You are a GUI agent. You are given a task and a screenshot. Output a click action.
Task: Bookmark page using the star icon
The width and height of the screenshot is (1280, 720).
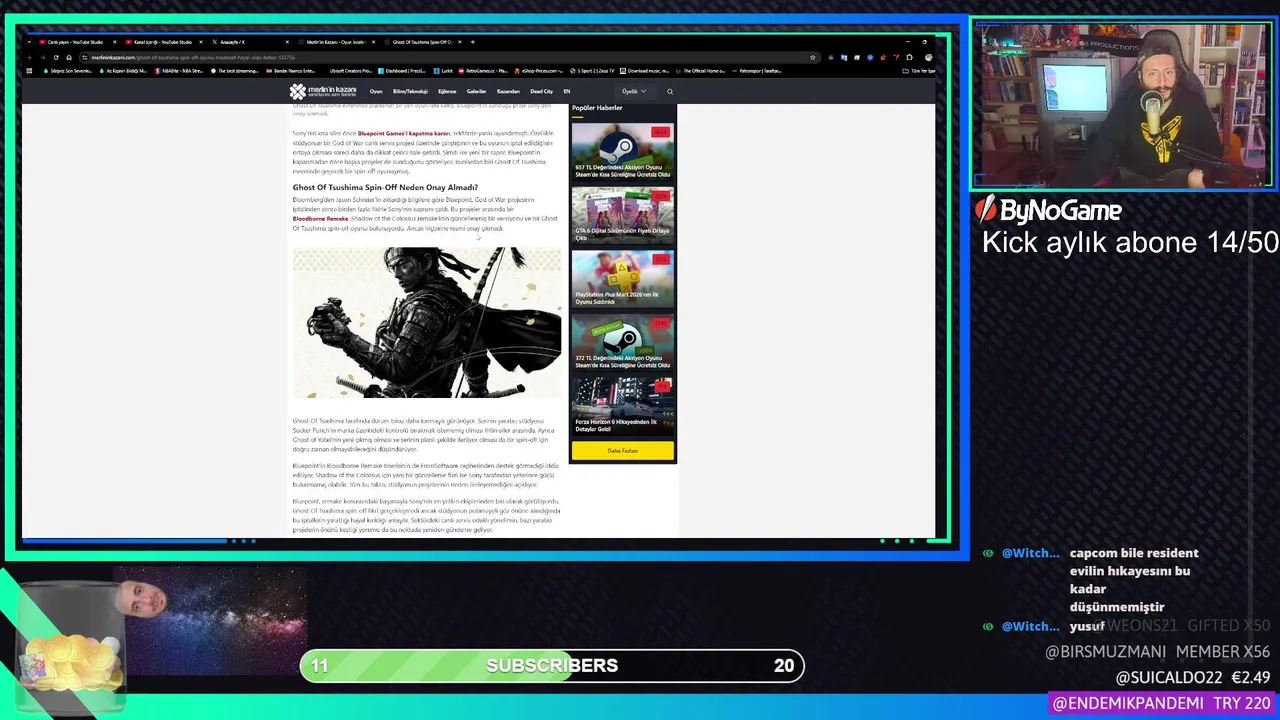click(812, 57)
